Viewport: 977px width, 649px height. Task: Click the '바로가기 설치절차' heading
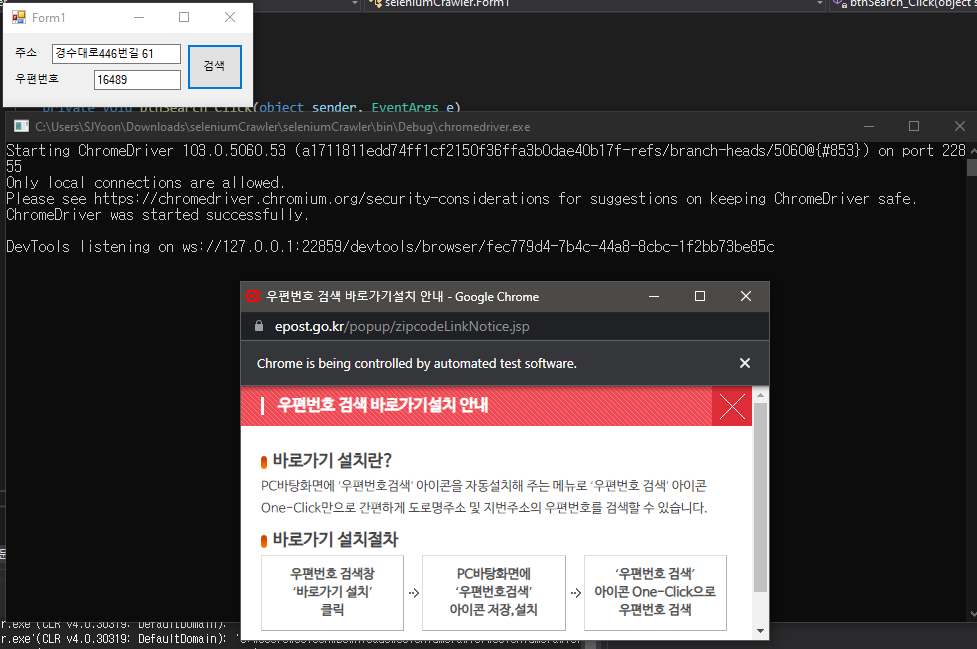pos(335,539)
